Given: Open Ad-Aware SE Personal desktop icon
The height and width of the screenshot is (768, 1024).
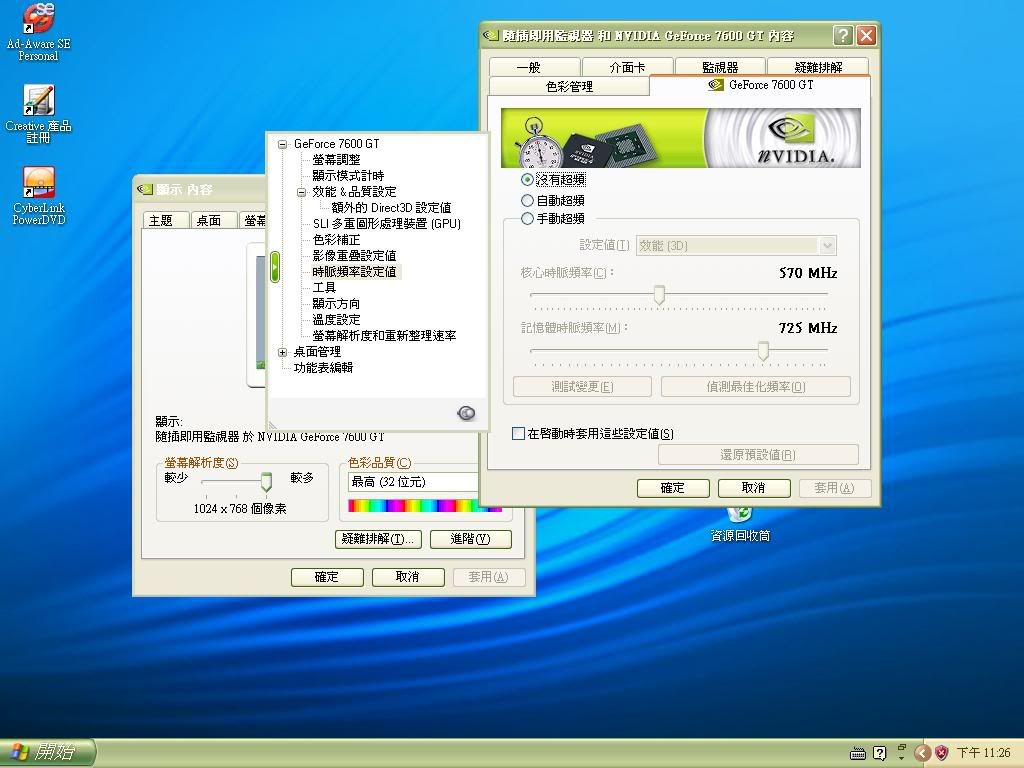Looking at the screenshot, I should tap(38, 20).
